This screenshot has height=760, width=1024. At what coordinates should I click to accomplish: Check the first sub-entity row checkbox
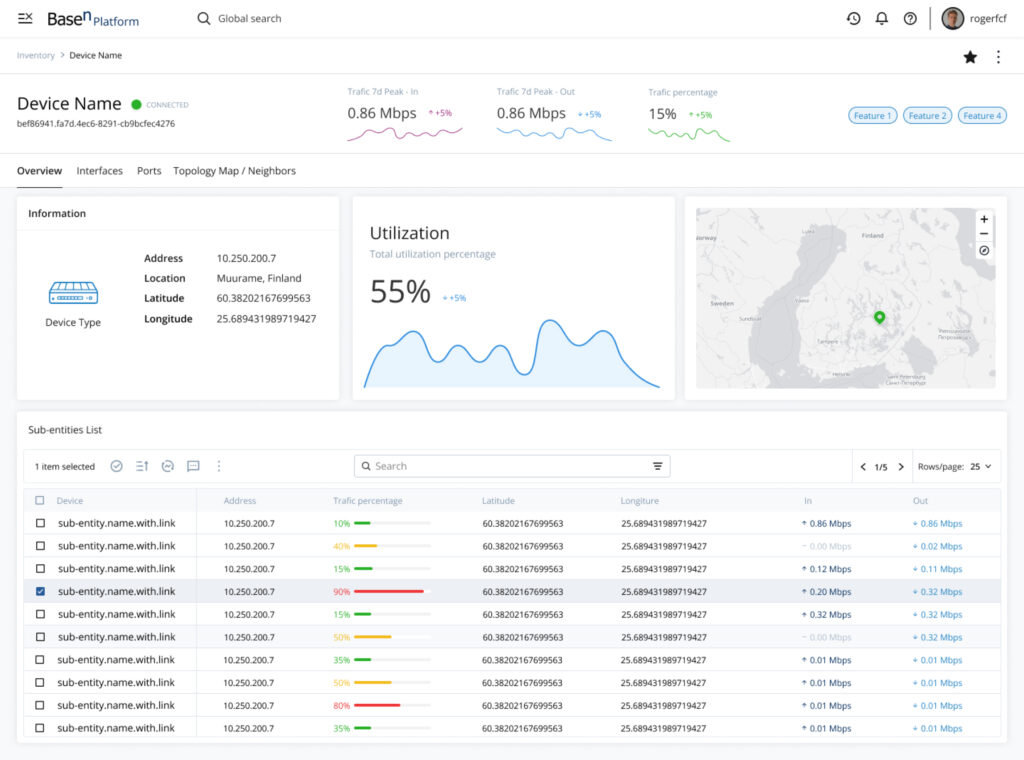click(x=40, y=523)
